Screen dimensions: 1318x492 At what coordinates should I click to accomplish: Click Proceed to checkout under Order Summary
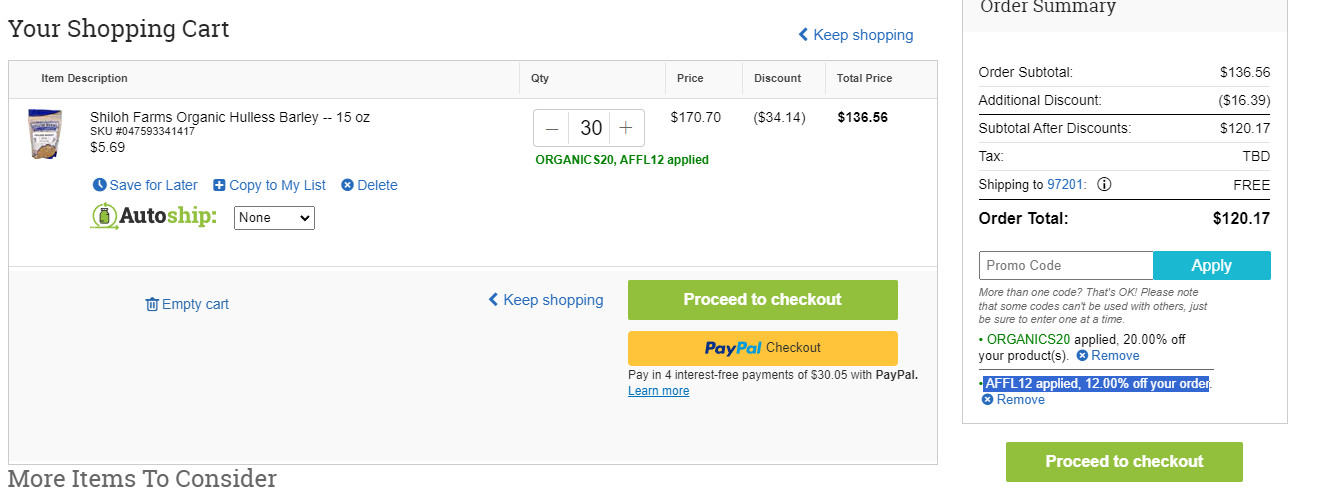[x=1124, y=462]
